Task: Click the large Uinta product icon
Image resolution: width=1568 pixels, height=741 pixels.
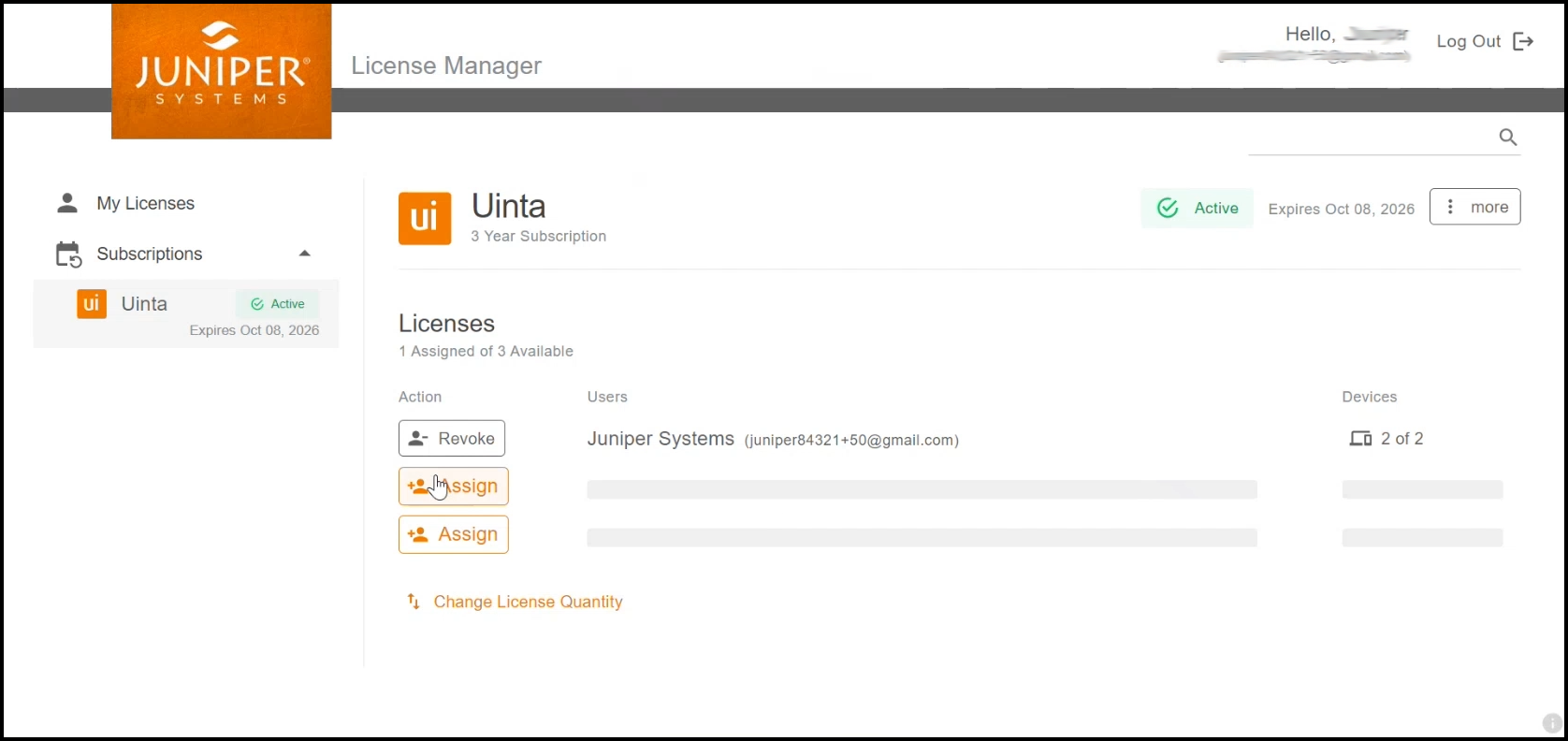Action: (x=425, y=218)
